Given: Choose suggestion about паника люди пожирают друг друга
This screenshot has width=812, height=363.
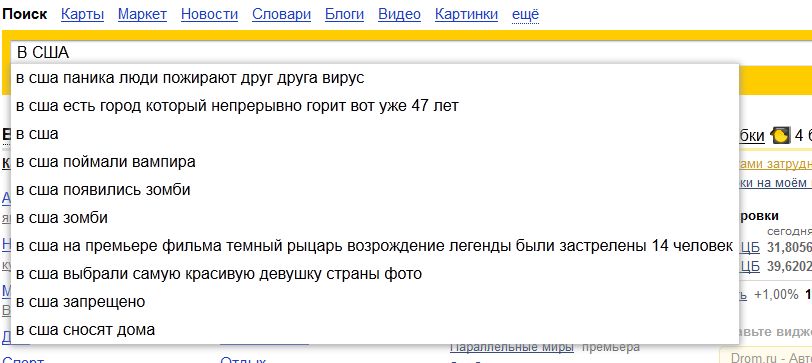Looking at the screenshot, I should [x=375, y=78].
